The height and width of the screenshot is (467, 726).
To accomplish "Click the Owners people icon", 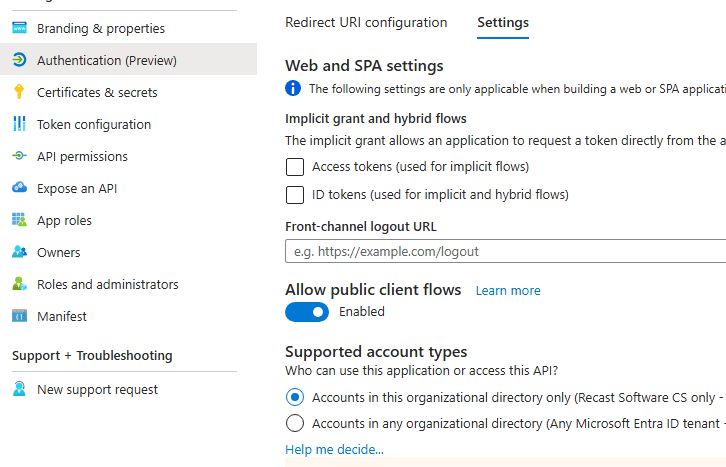I will [x=19, y=252].
